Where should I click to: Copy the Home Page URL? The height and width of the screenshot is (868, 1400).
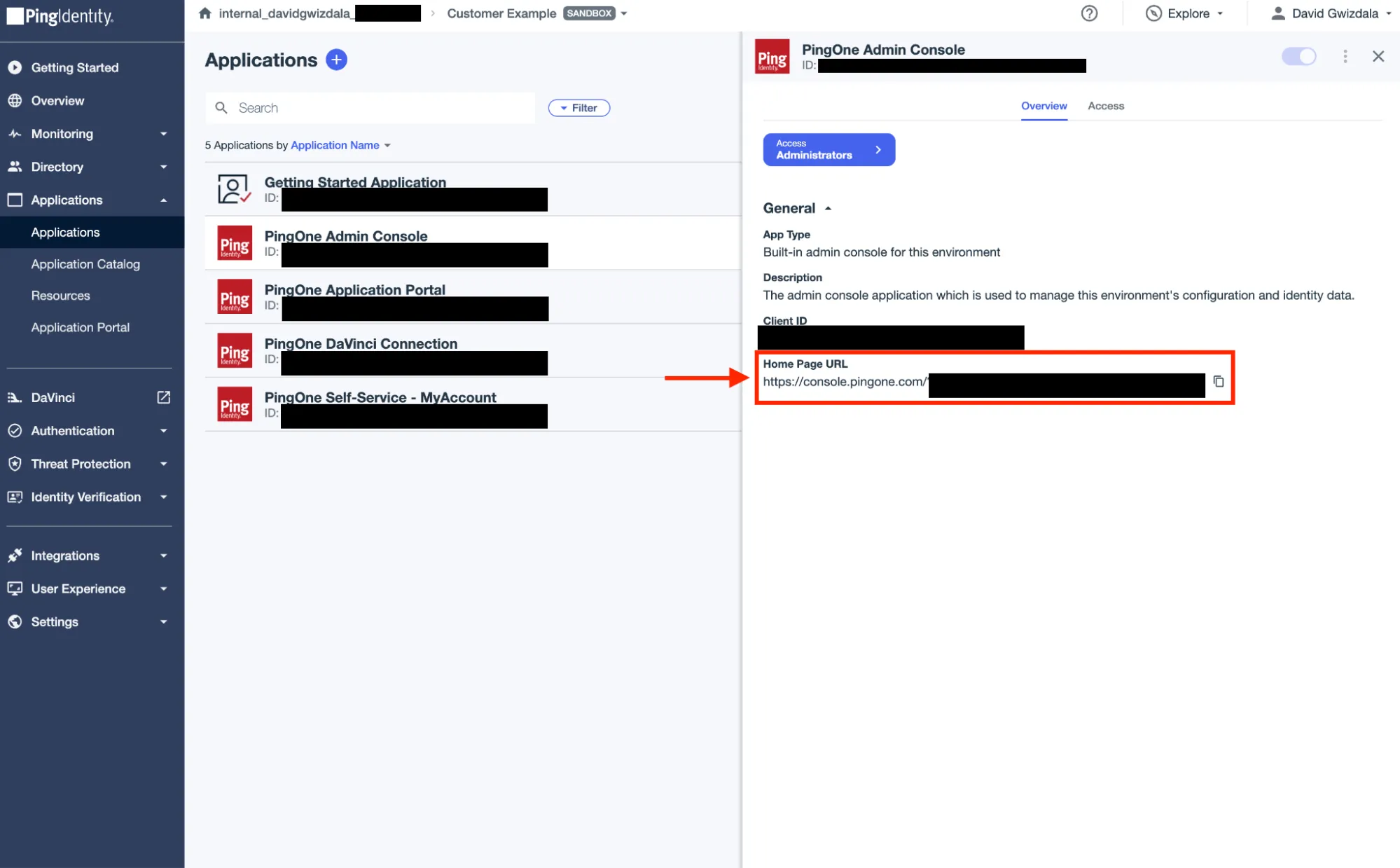click(1219, 381)
